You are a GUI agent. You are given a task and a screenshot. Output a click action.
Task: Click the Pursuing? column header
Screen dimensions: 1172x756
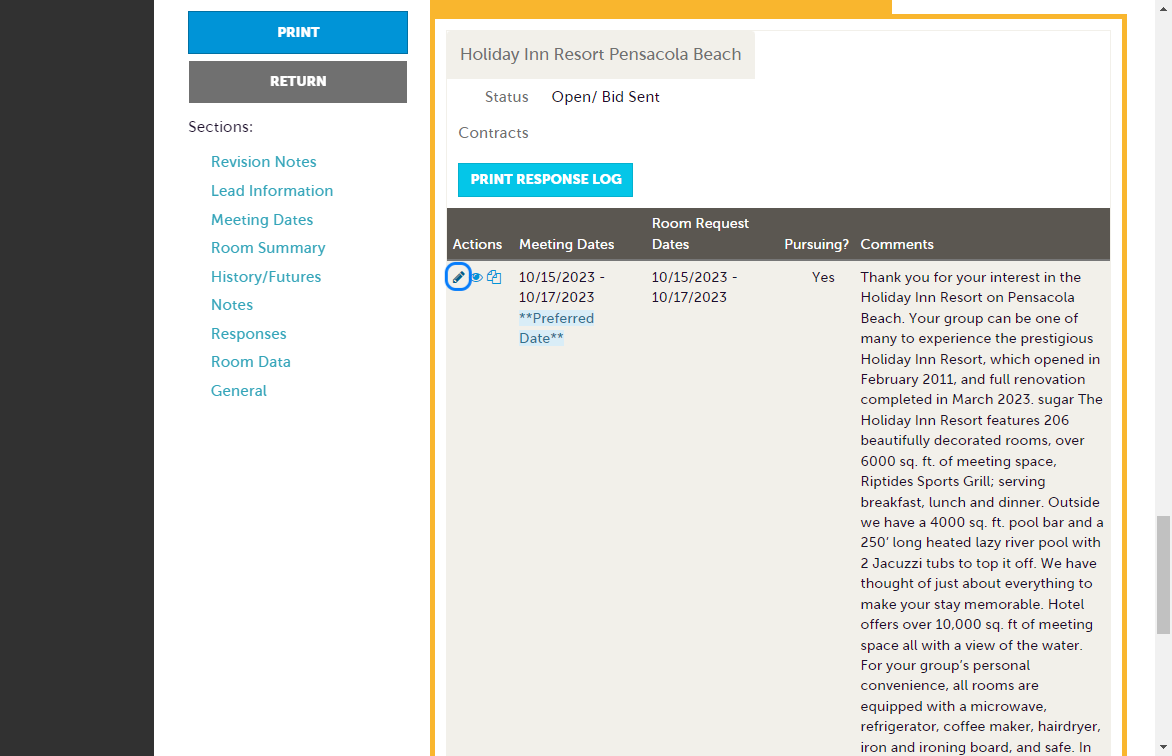(x=816, y=245)
